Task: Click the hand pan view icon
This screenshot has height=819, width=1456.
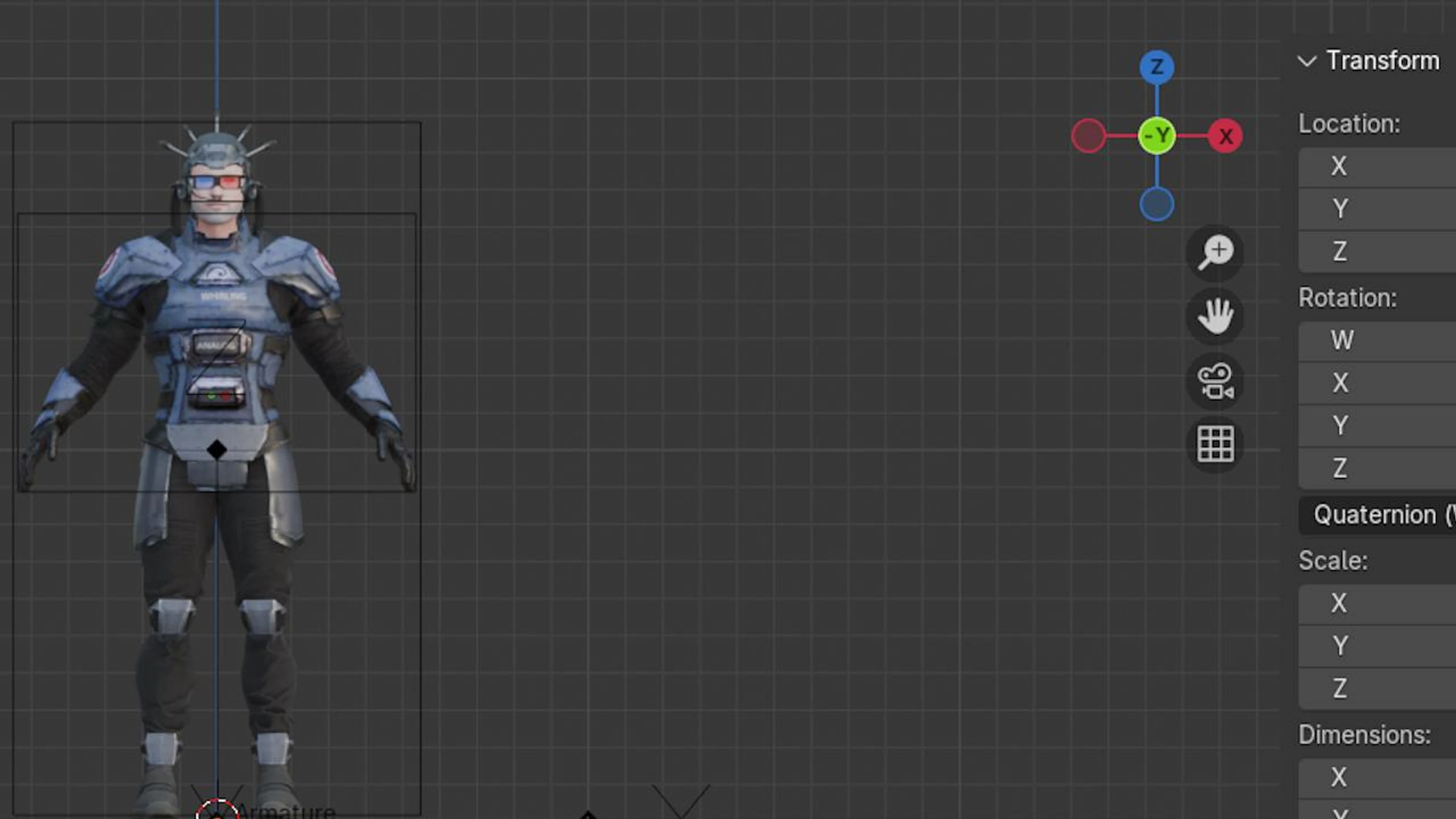Action: tap(1215, 317)
